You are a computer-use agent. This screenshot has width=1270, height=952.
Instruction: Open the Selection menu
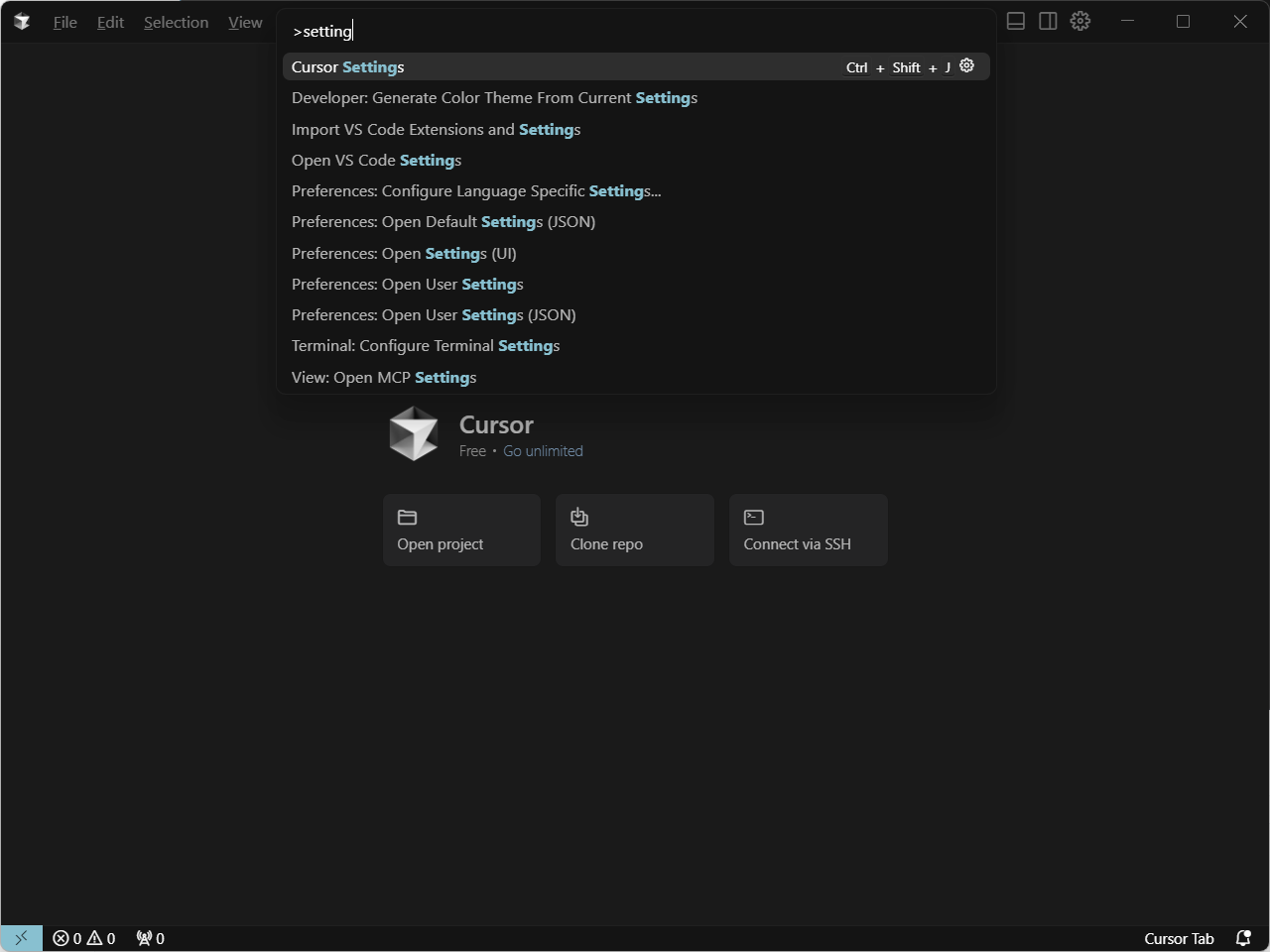176,22
